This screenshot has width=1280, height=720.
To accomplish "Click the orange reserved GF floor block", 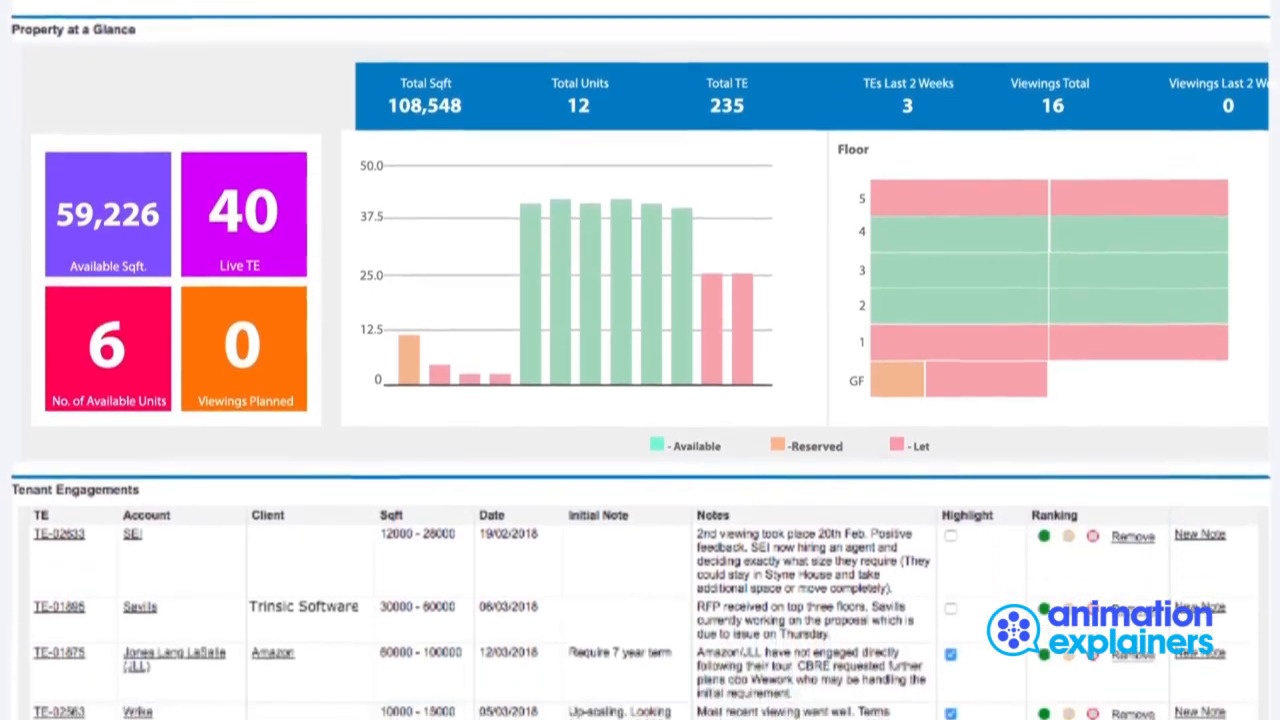I will pyautogui.click(x=897, y=380).
